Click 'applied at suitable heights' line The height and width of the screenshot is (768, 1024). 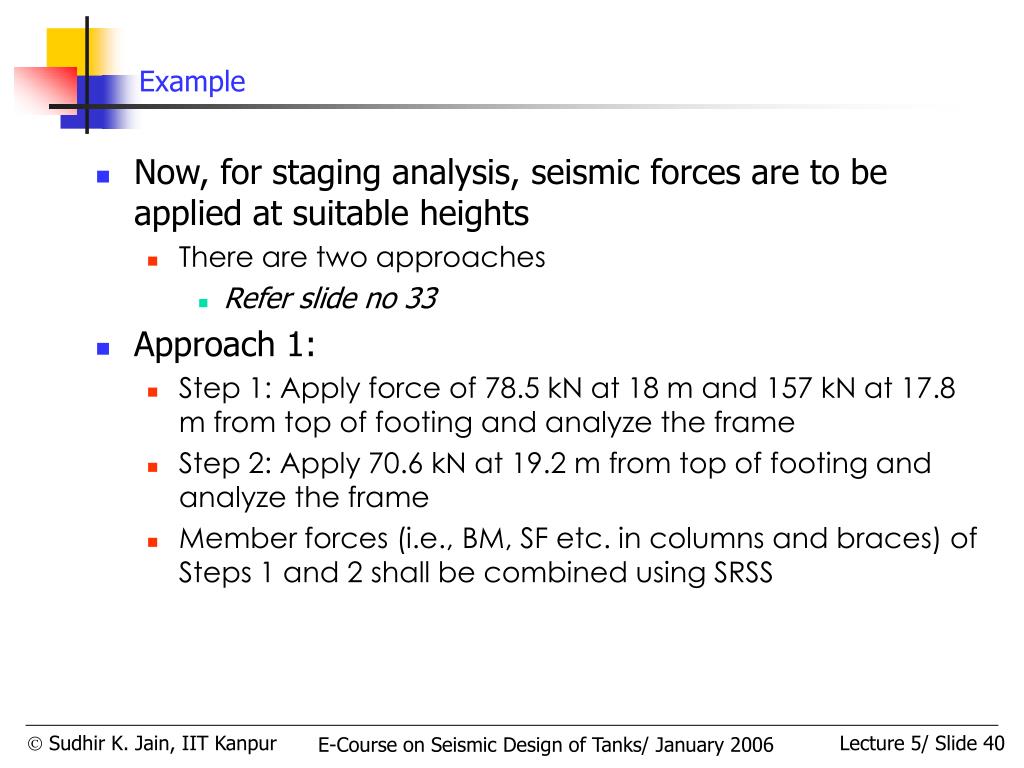[x=331, y=214]
